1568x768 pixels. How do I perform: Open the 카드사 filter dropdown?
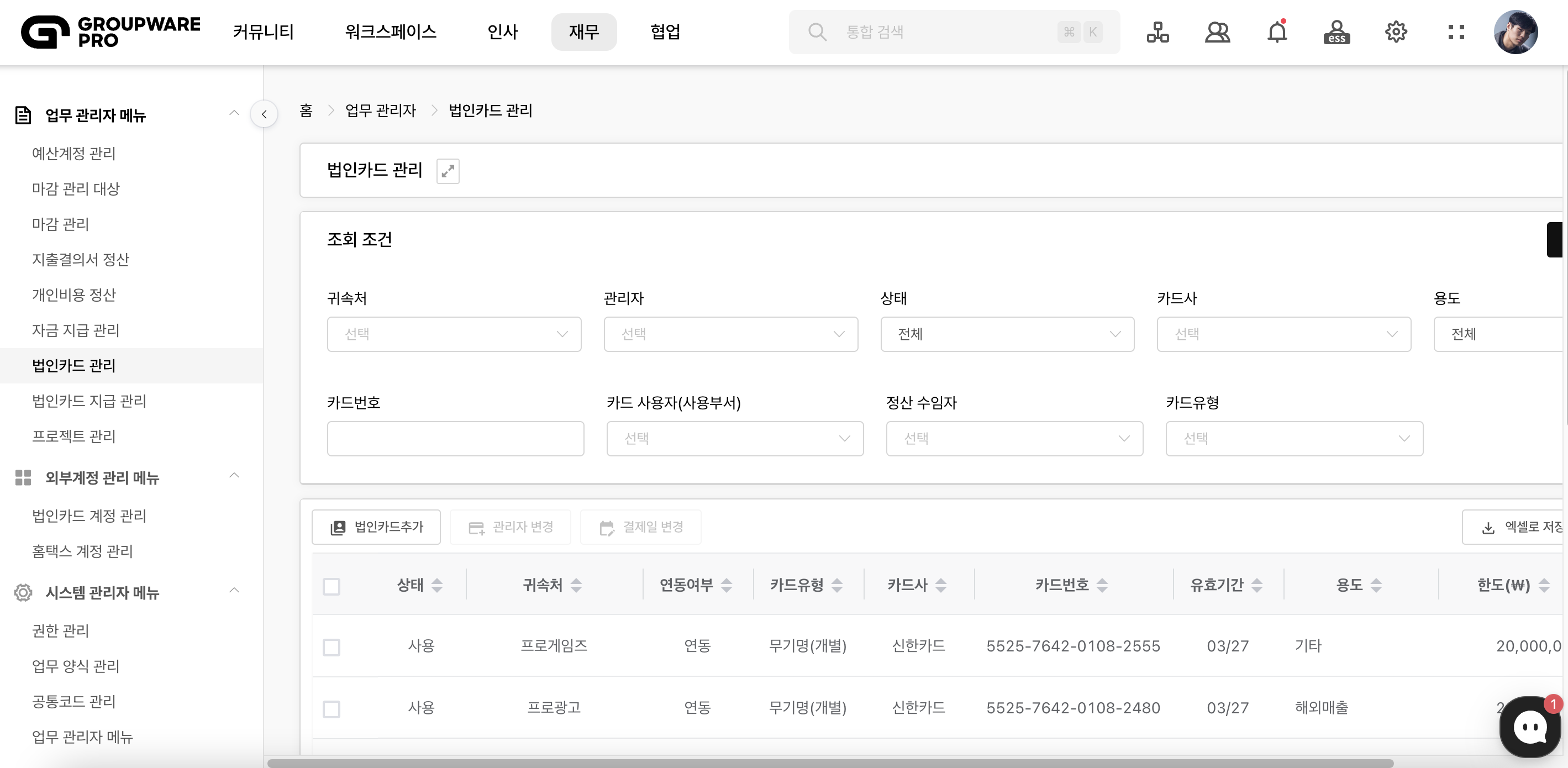click(1283, 334)
